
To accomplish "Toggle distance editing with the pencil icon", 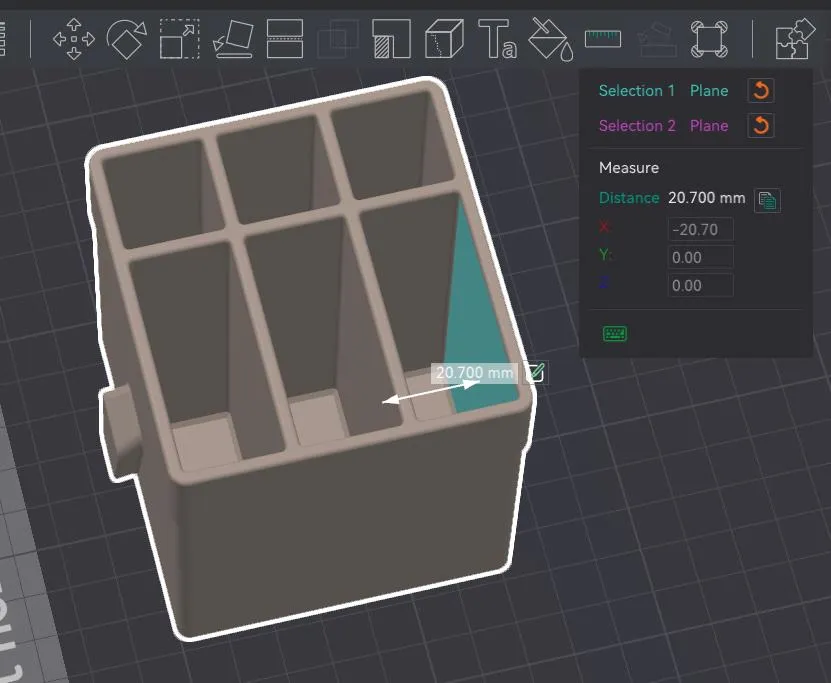I will pos(535,372).
